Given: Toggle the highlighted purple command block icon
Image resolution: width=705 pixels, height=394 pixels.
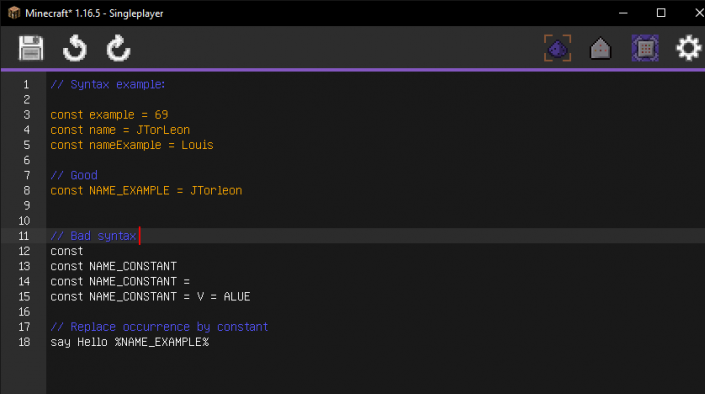Looking at the screenshot, I should coord(645,48).
